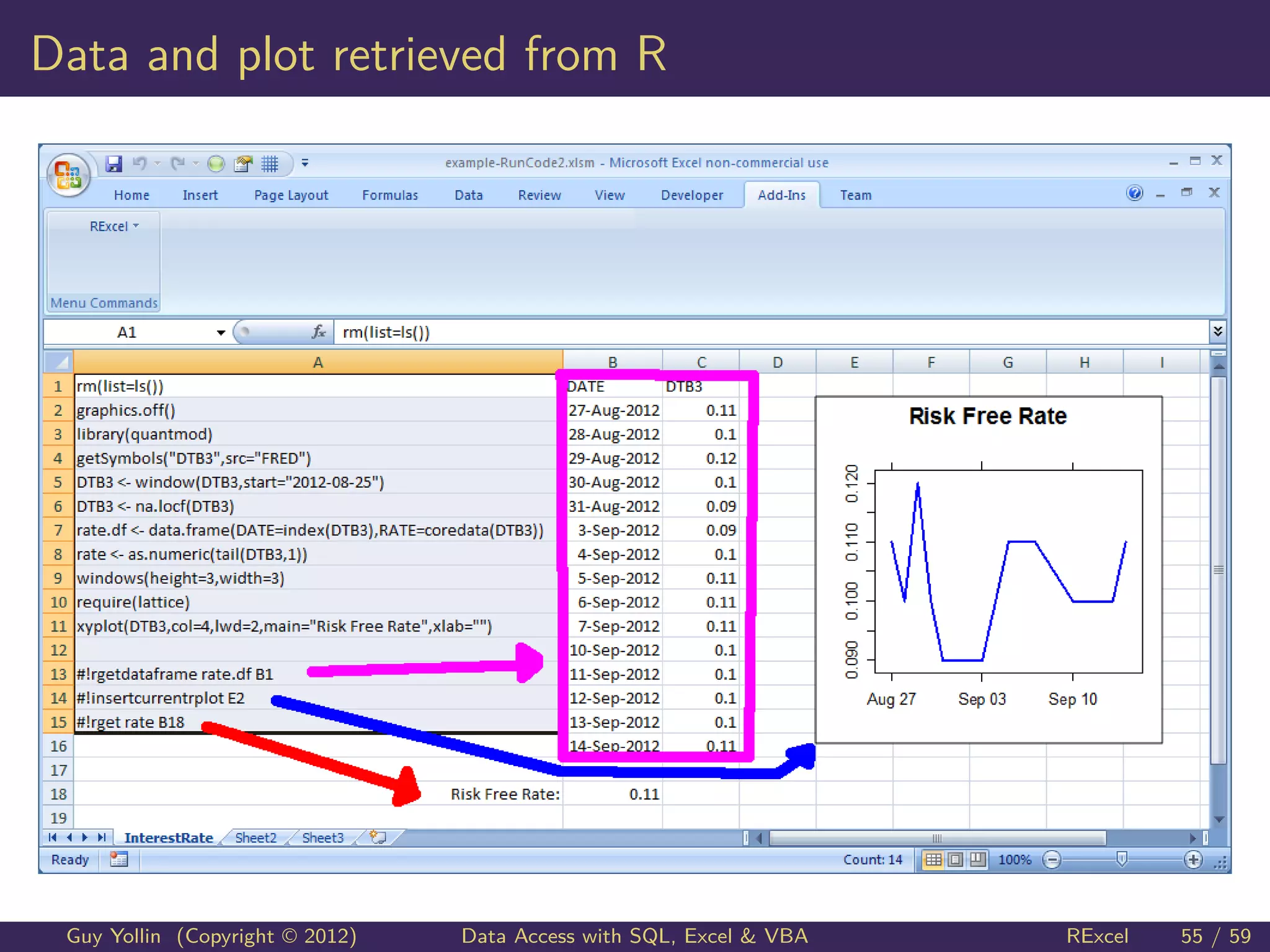Select column A header

tap(318, 362)
